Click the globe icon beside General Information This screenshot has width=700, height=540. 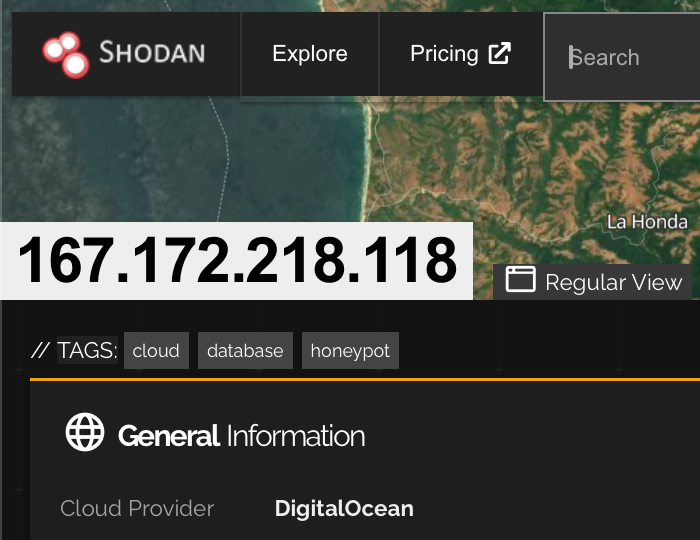(85, 433)
